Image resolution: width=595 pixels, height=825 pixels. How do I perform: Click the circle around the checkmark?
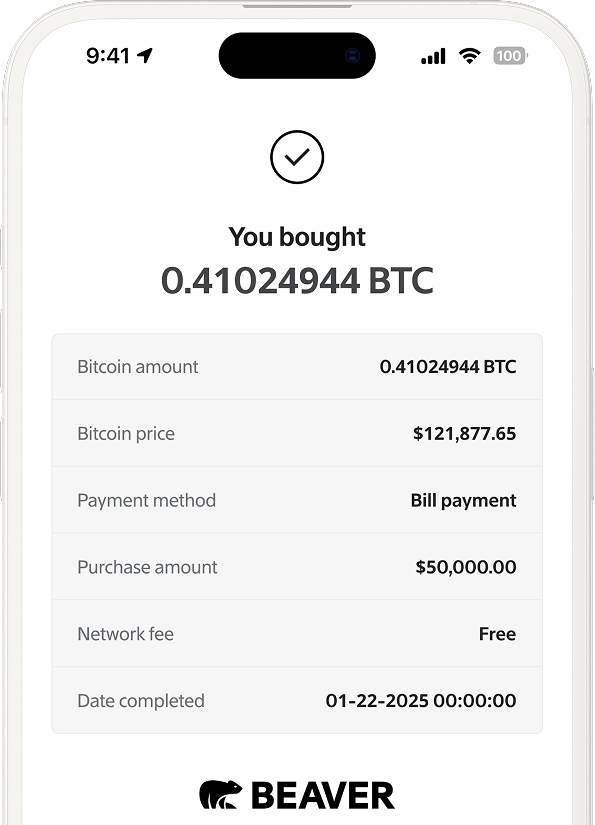(297, 157)
